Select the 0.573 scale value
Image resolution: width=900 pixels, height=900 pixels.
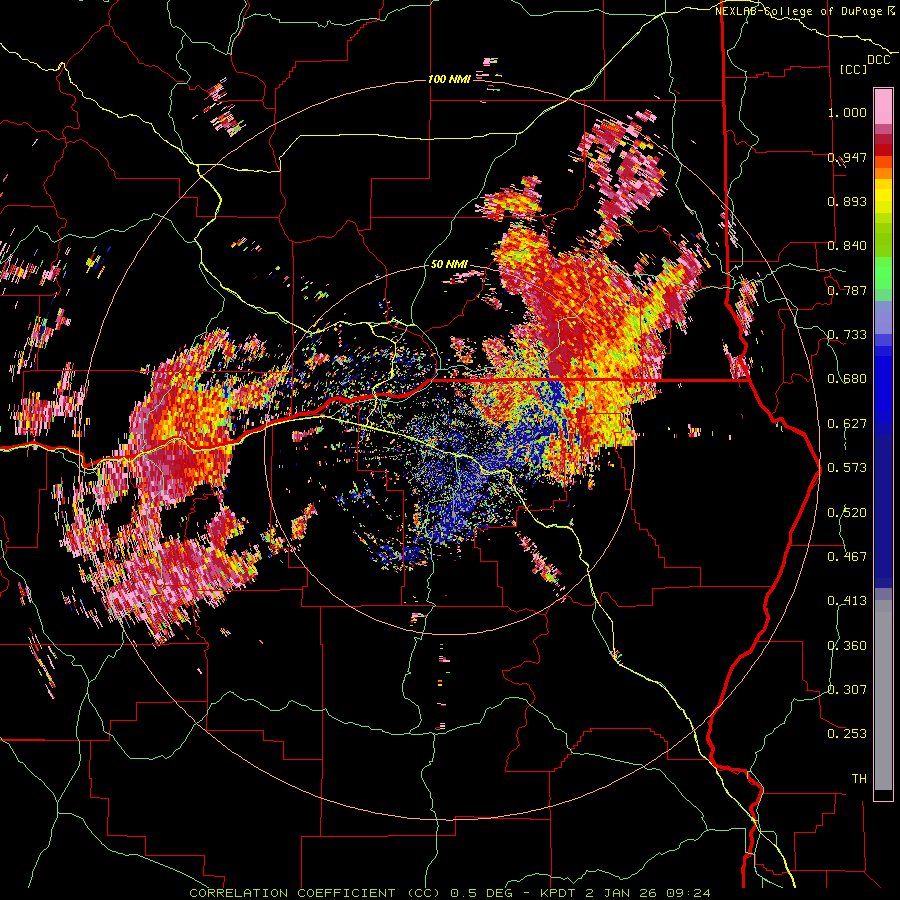[x=847, y=468]
